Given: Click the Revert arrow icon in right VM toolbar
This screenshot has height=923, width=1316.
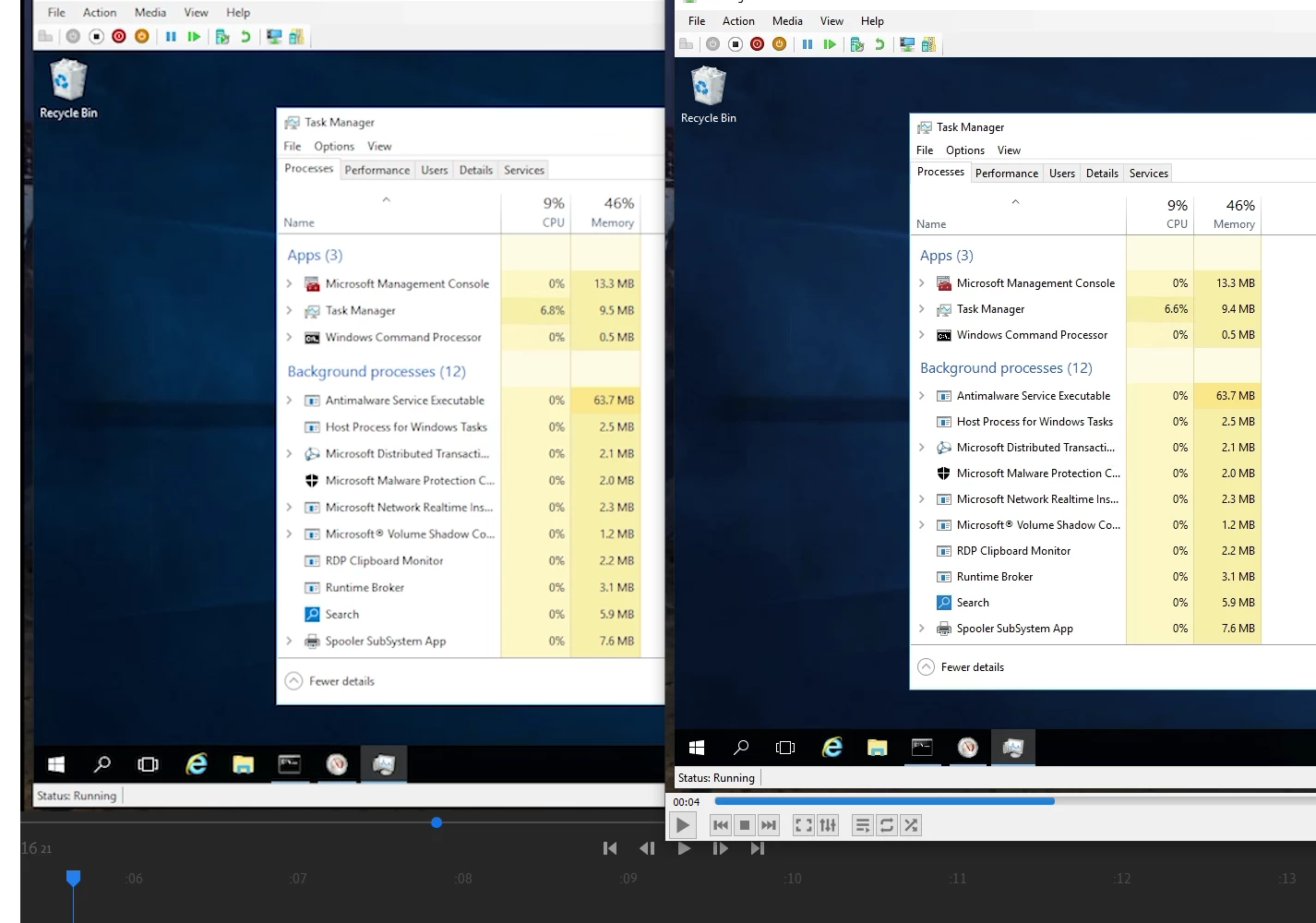Looking at the screenshot, I should point(879,44).
